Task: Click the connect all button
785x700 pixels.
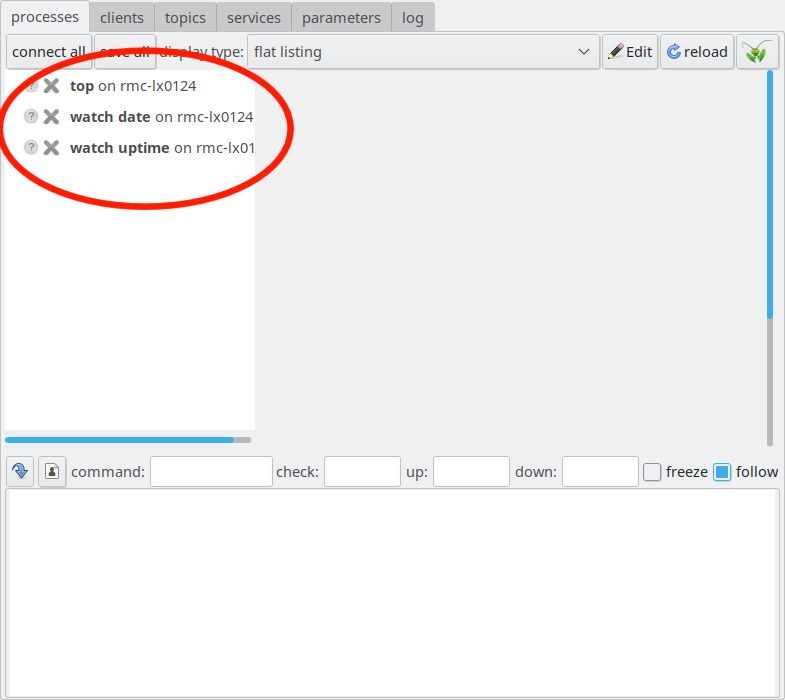Action: 49,52
